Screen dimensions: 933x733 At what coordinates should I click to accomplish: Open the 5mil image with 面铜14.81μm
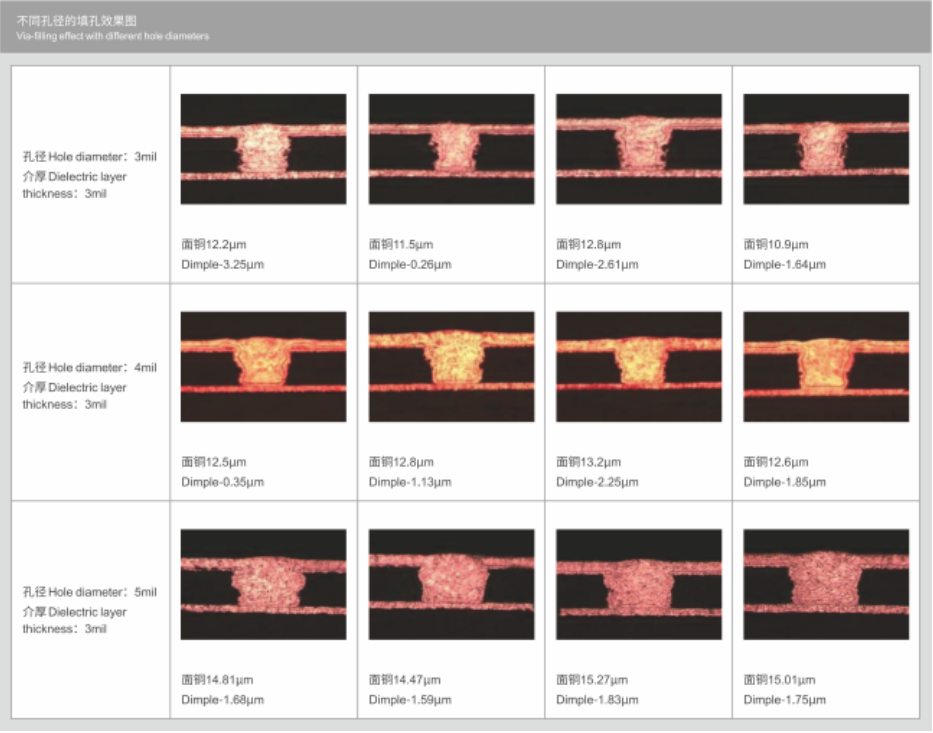(263, 584)
